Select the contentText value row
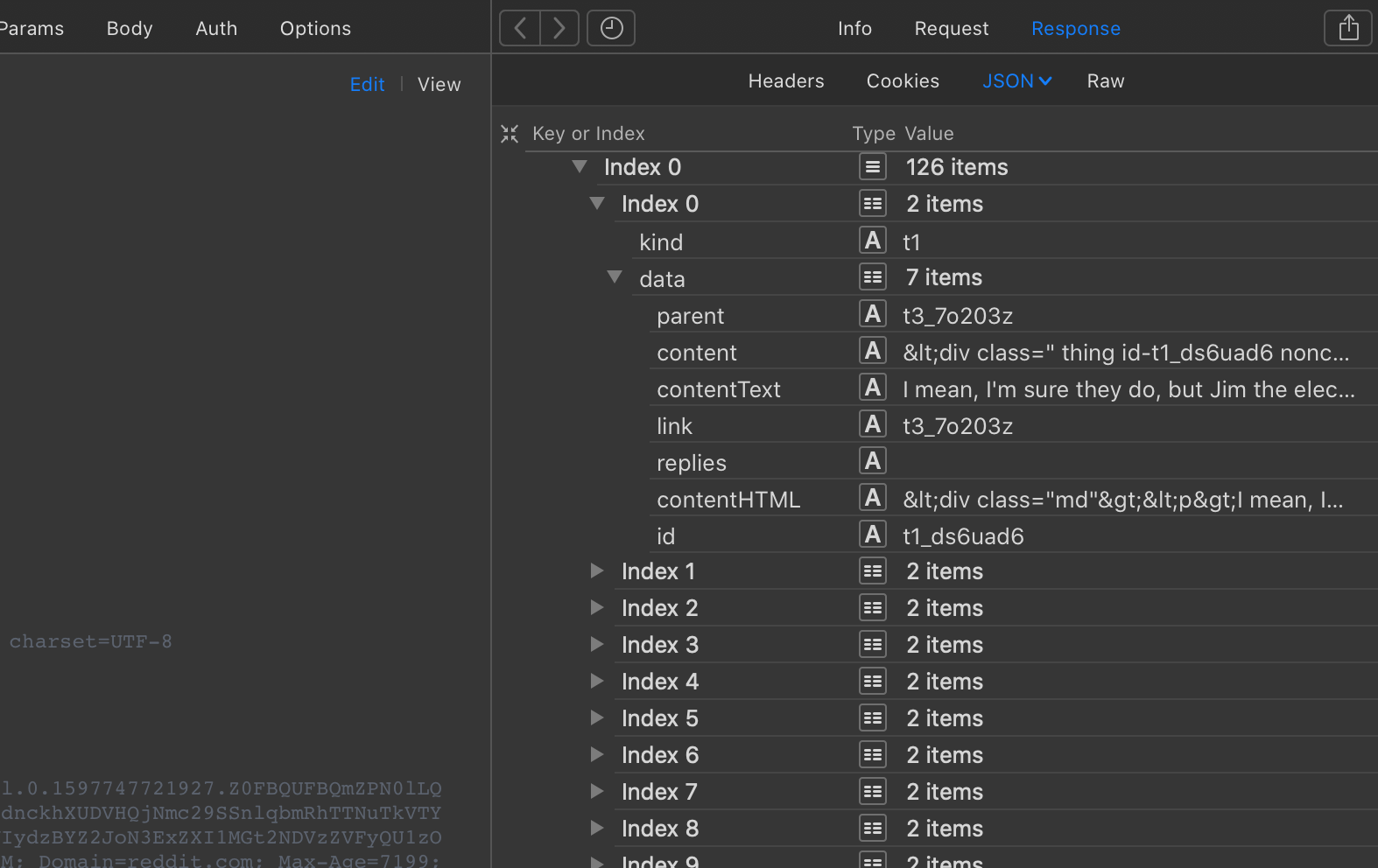Image resolution: width=1378 pixels, height=868 pixels. tap(1128, 389)
